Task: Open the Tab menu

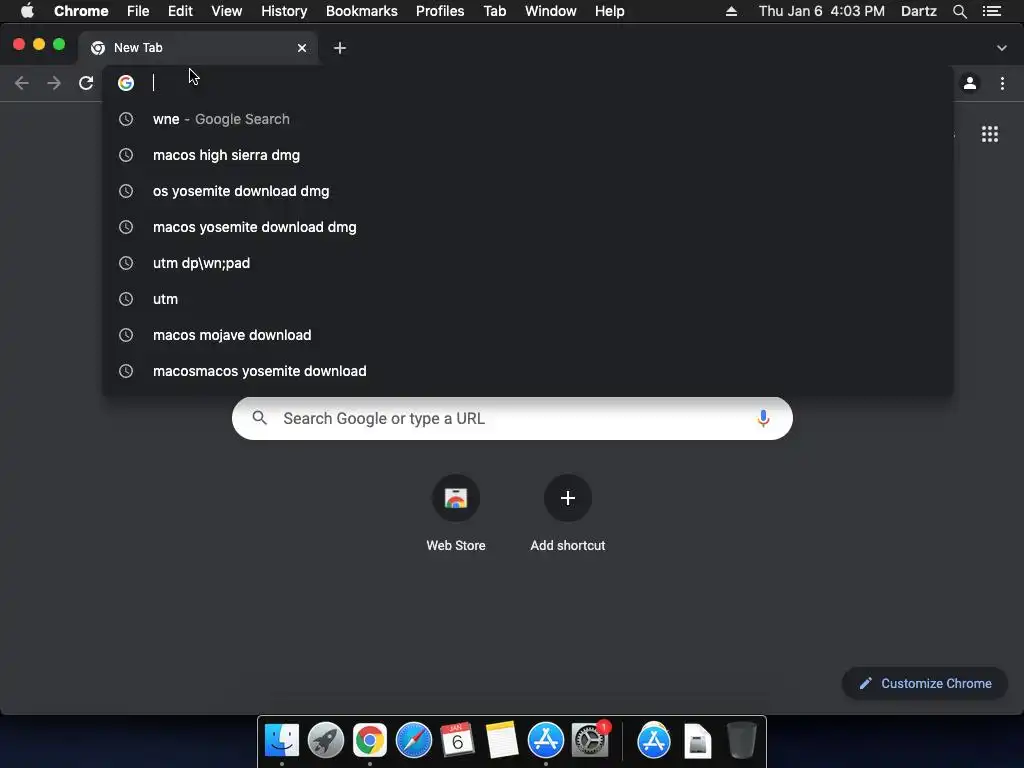Action: coord(494,11)
